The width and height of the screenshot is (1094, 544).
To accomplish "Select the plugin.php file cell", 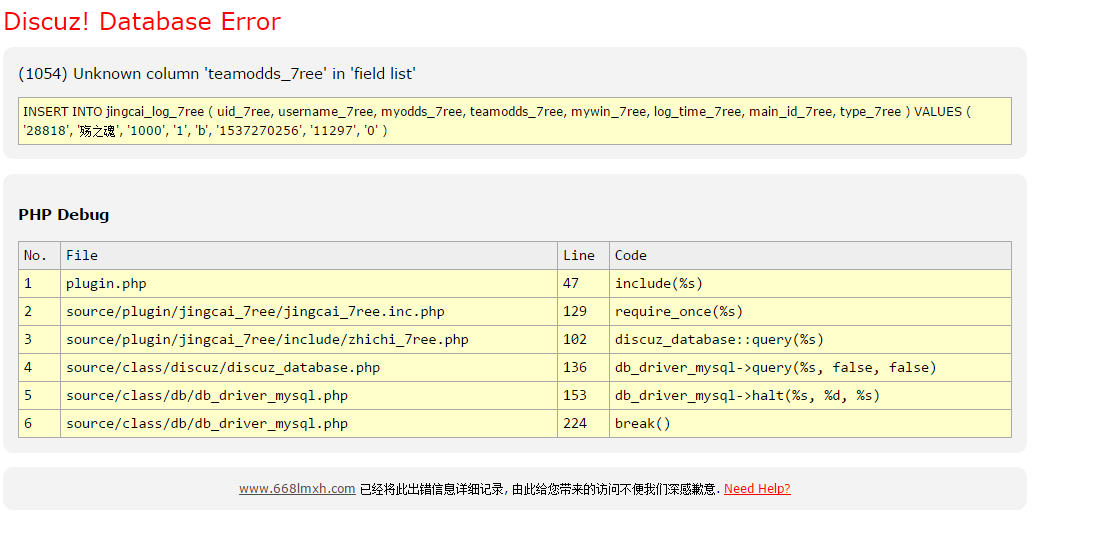I will coord(106,284).
